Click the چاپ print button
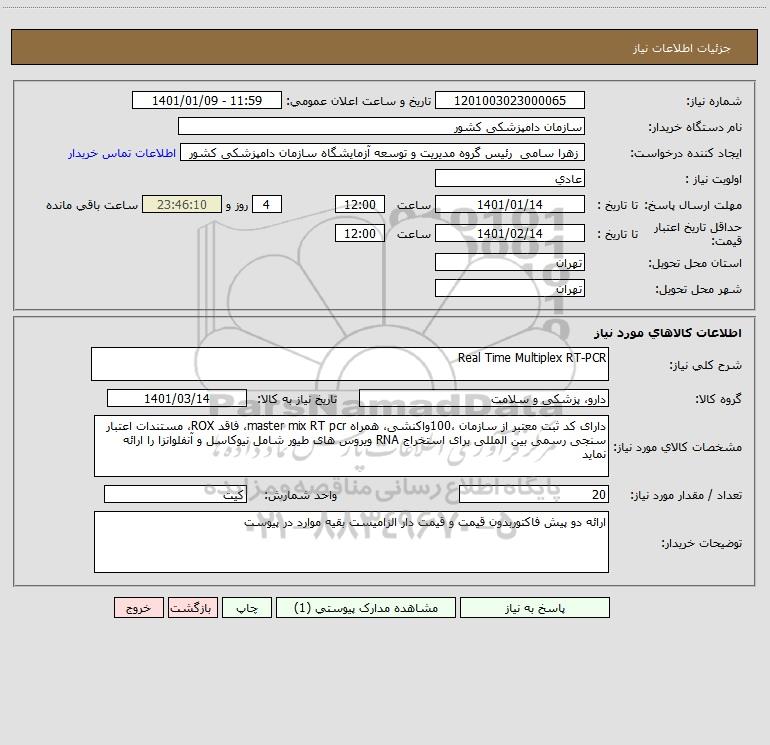Screen dimensions: 770x745 [x=247, y=608]
